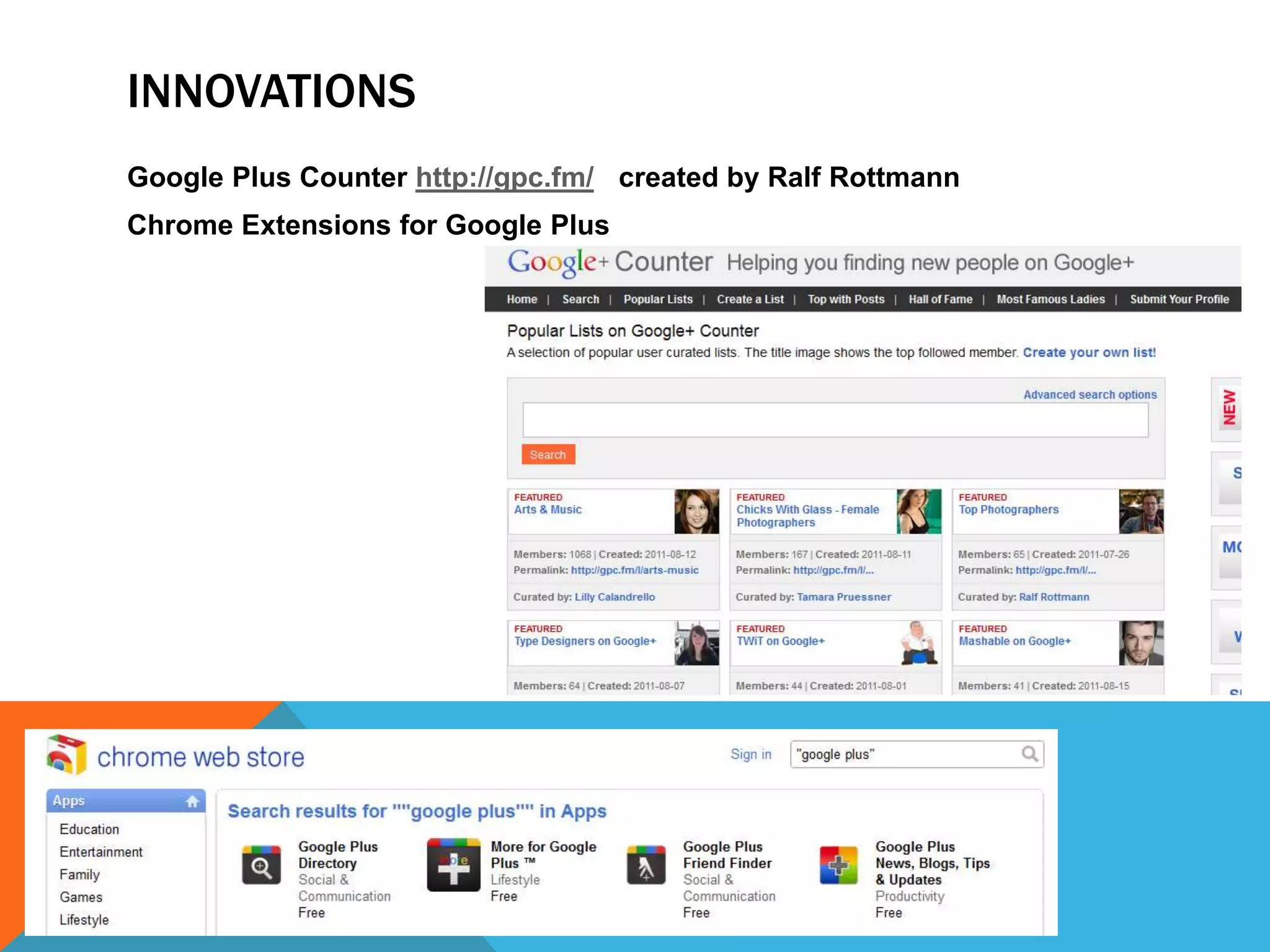
Task: Open the permalink of the Chicks With Glass list
Action: (833, 570)
